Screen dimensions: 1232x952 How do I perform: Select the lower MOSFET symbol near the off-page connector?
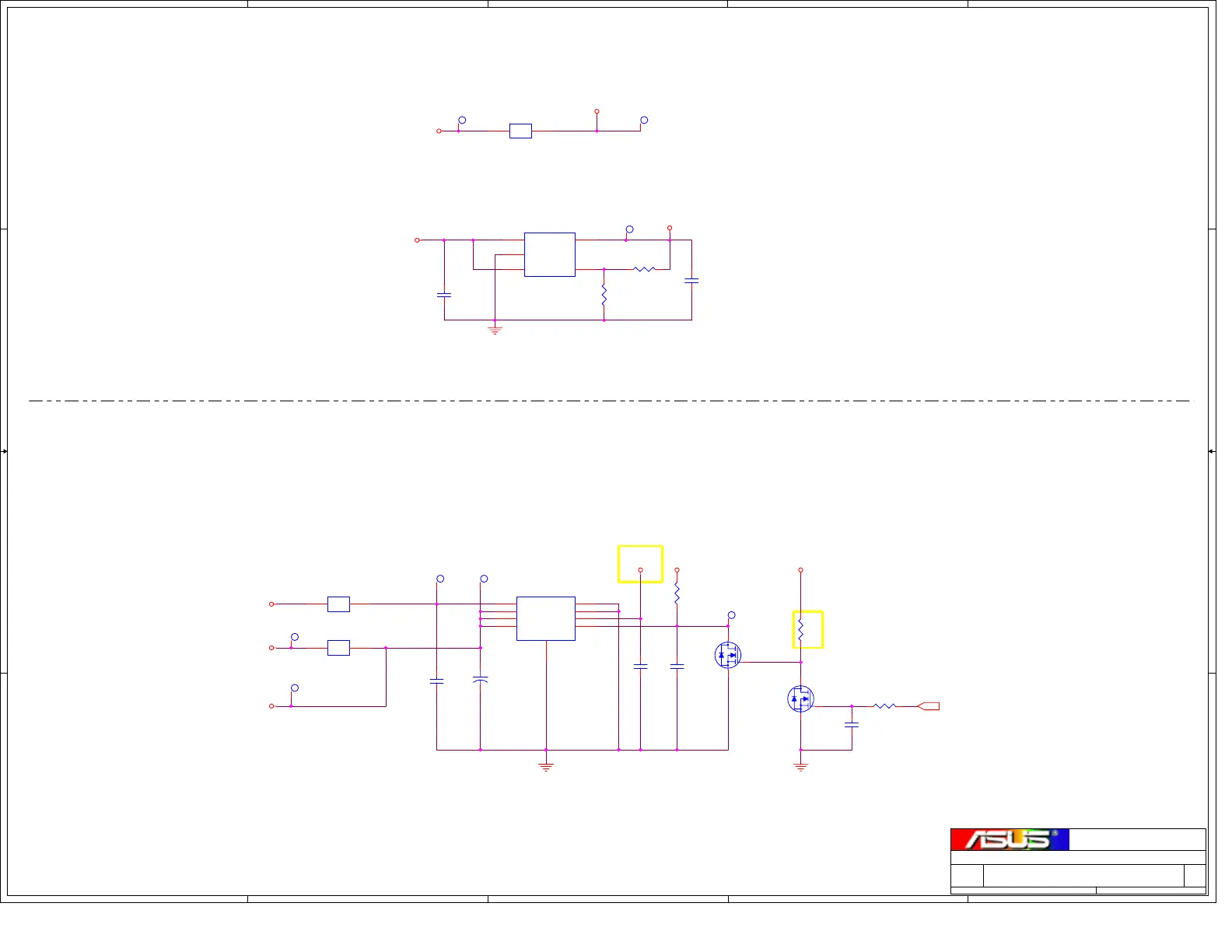800,699
